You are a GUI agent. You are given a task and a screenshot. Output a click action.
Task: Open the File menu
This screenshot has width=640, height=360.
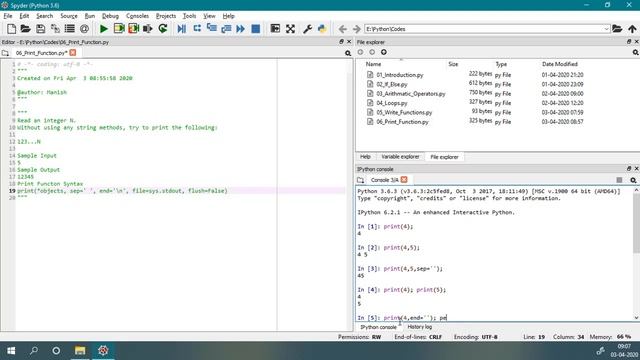[x=8, y=16]
